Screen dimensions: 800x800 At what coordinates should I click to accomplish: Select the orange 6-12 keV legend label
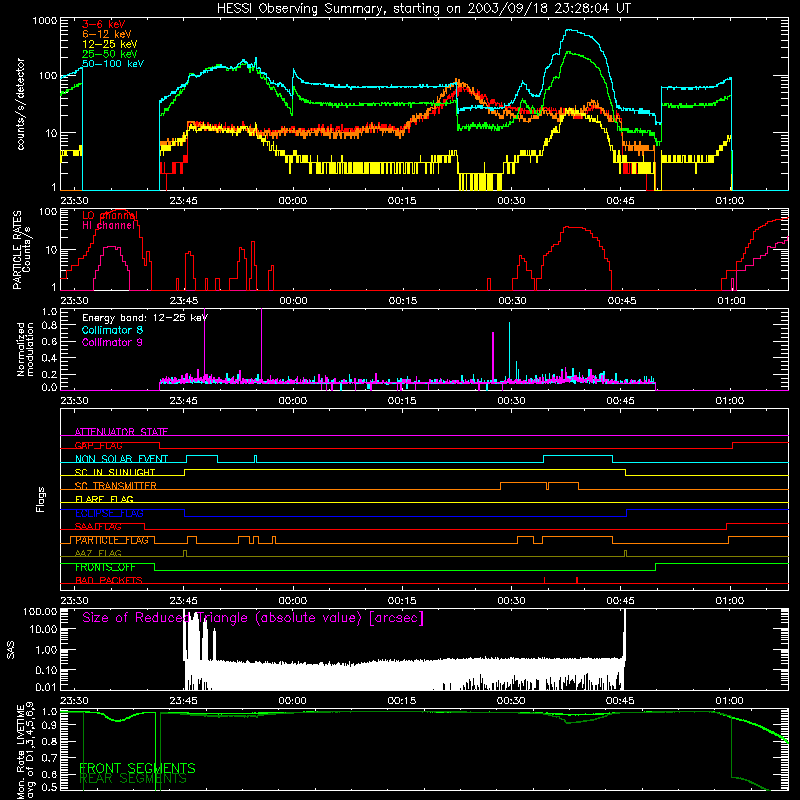(107, 34)
